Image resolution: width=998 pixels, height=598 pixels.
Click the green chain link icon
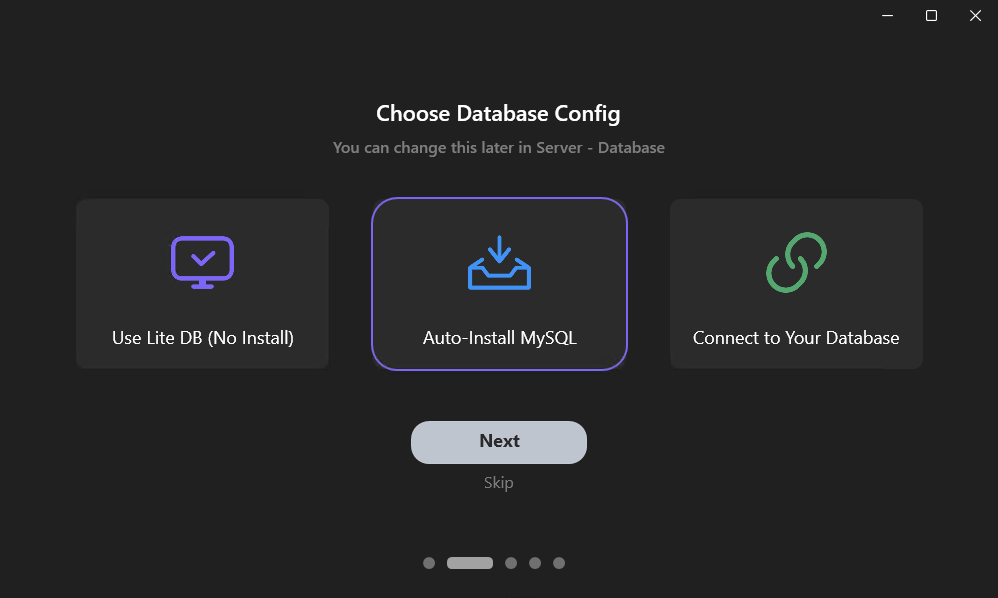(x=796, y=262)
